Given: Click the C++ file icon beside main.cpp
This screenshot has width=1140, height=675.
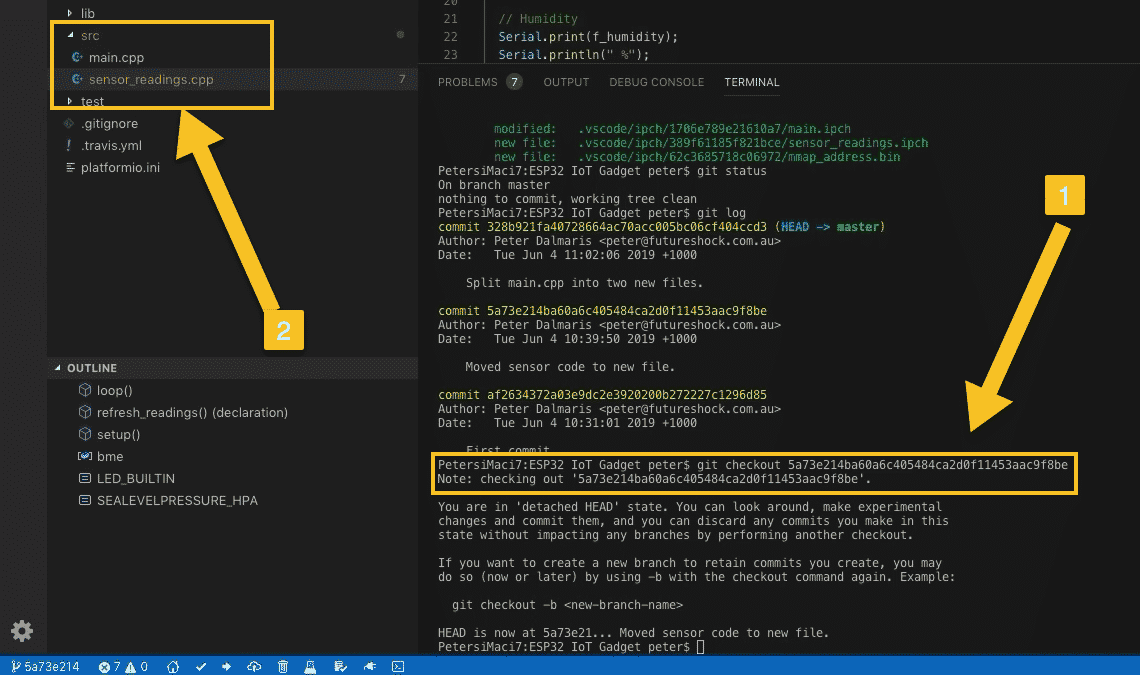Looking at the screenshot, I should (76, 57).
